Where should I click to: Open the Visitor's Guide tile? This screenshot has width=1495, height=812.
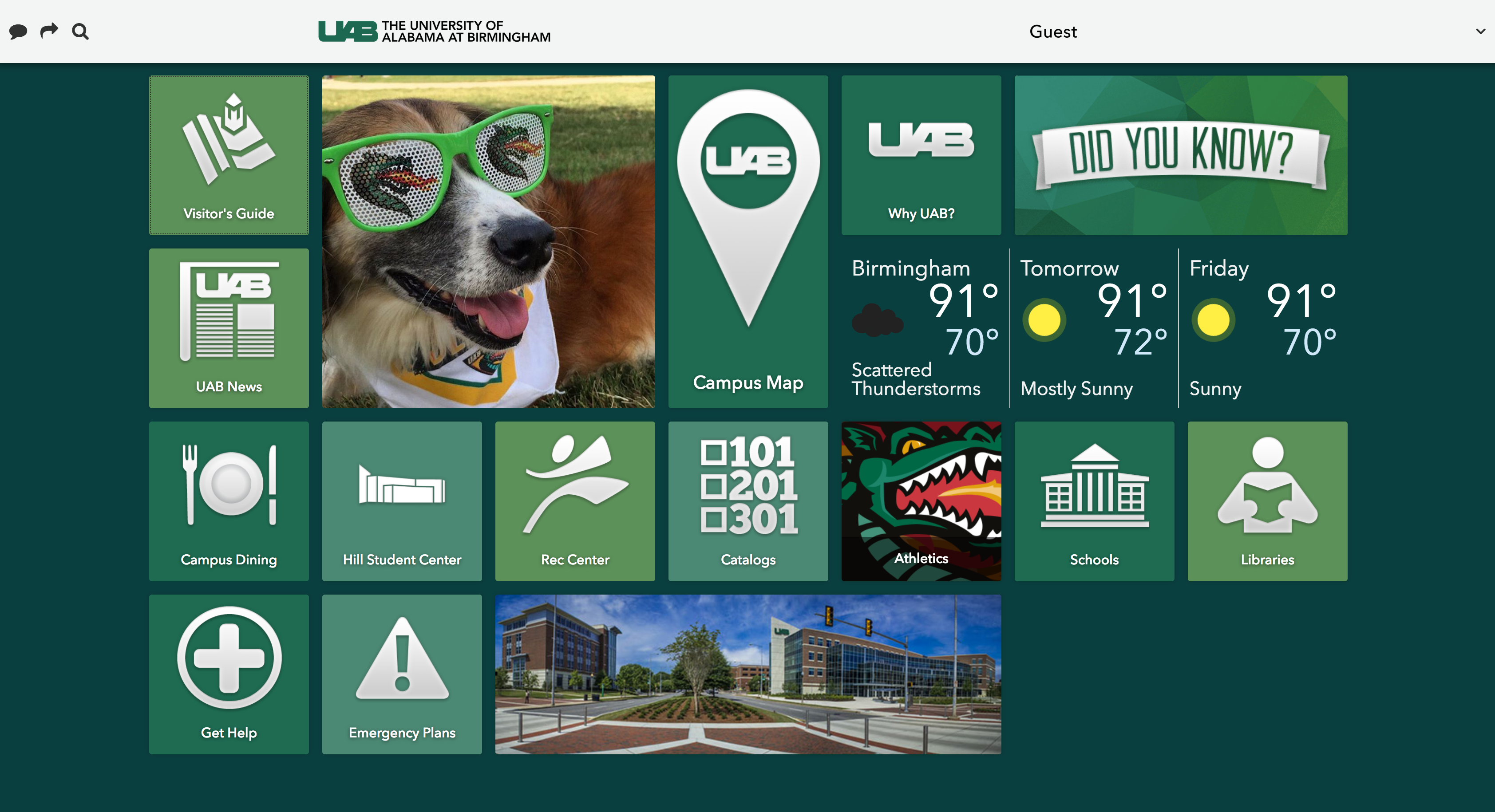coord(229,155)
